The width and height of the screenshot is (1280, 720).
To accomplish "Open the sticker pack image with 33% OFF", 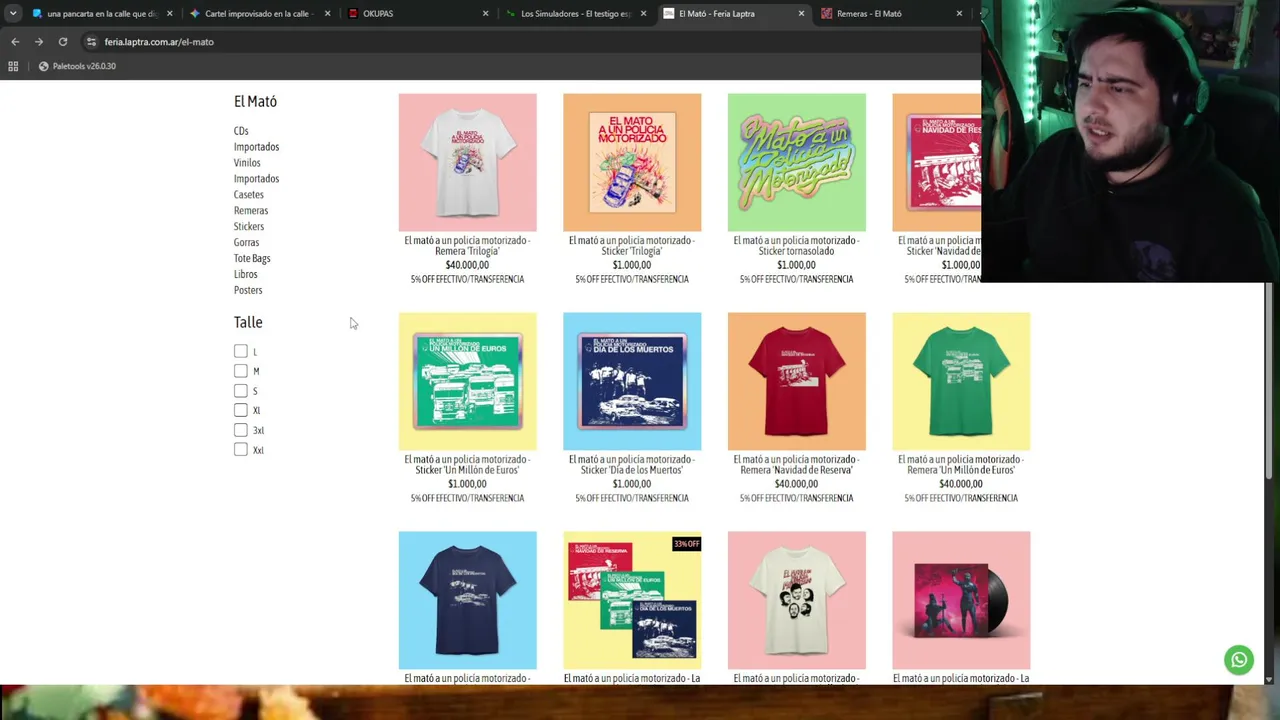I will pos(632,600).
